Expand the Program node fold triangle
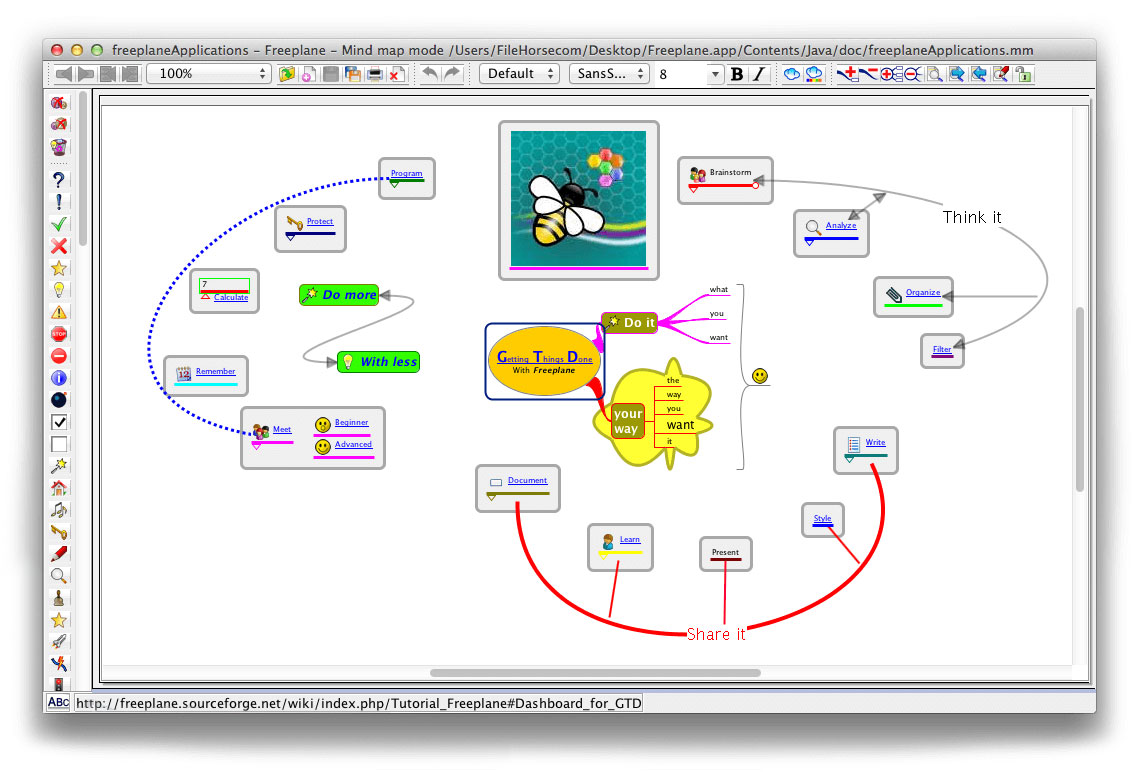The height and width of the screenshot is (772, 1139). (394, 184)
